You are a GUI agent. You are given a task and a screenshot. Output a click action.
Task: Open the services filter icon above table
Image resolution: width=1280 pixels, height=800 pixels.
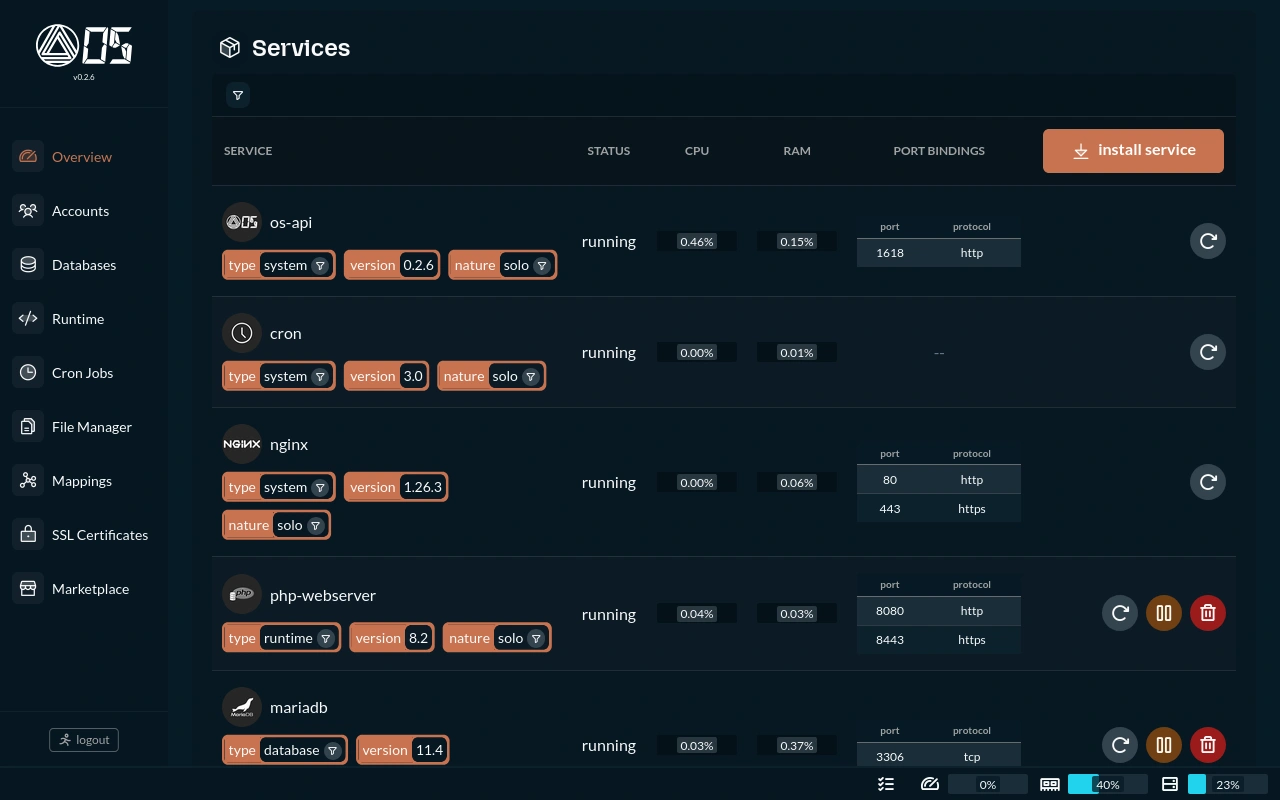coord(238,95)
